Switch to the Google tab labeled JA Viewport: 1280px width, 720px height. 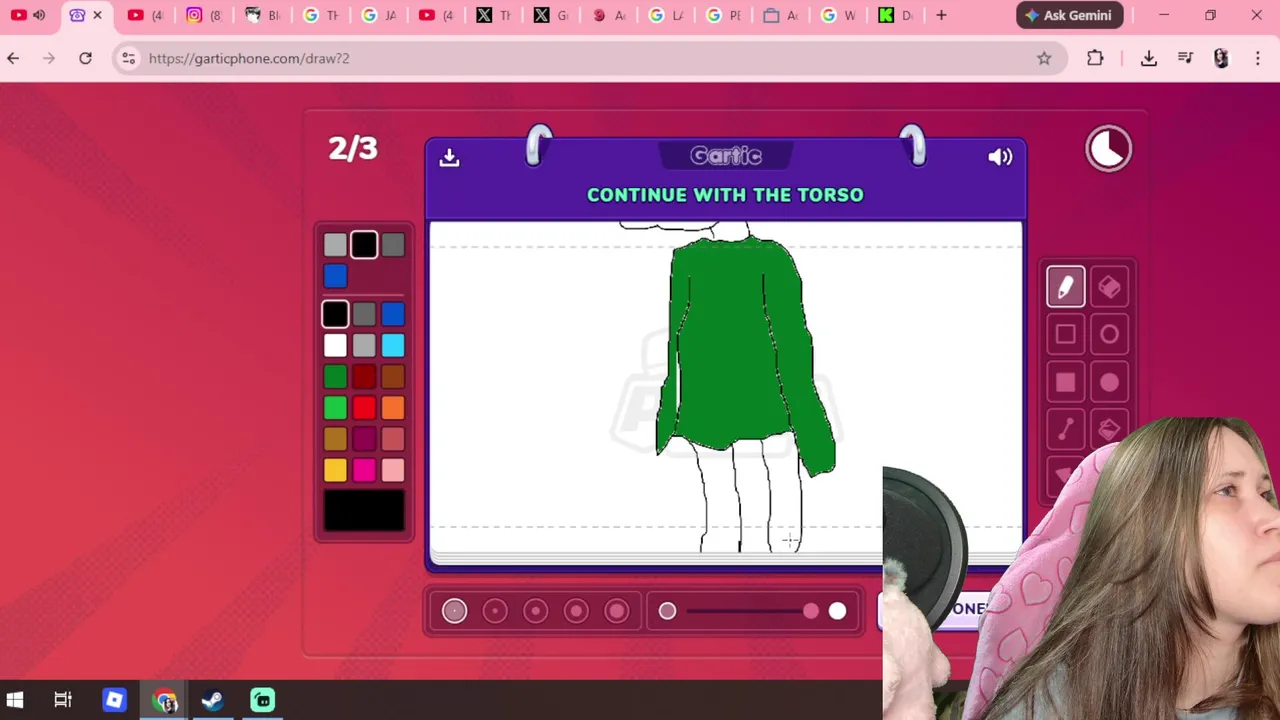378,15
